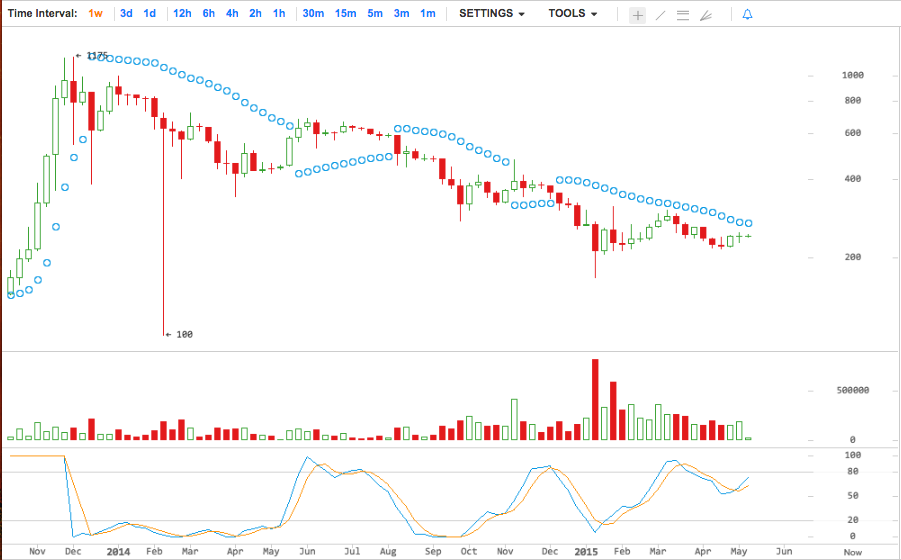Switch to the 1d time interval

point(149,13)
